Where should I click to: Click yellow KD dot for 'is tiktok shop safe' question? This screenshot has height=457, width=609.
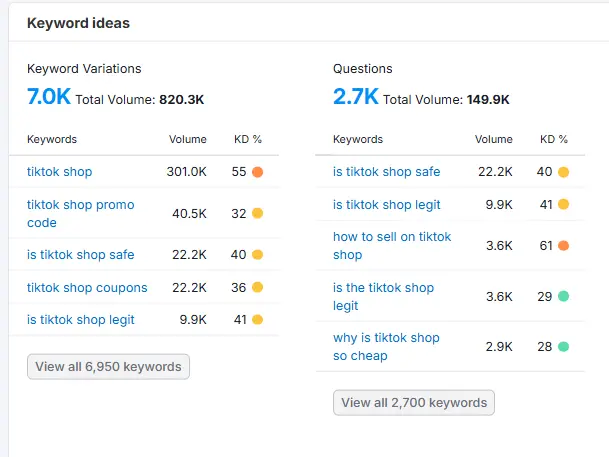click(564, 172)
